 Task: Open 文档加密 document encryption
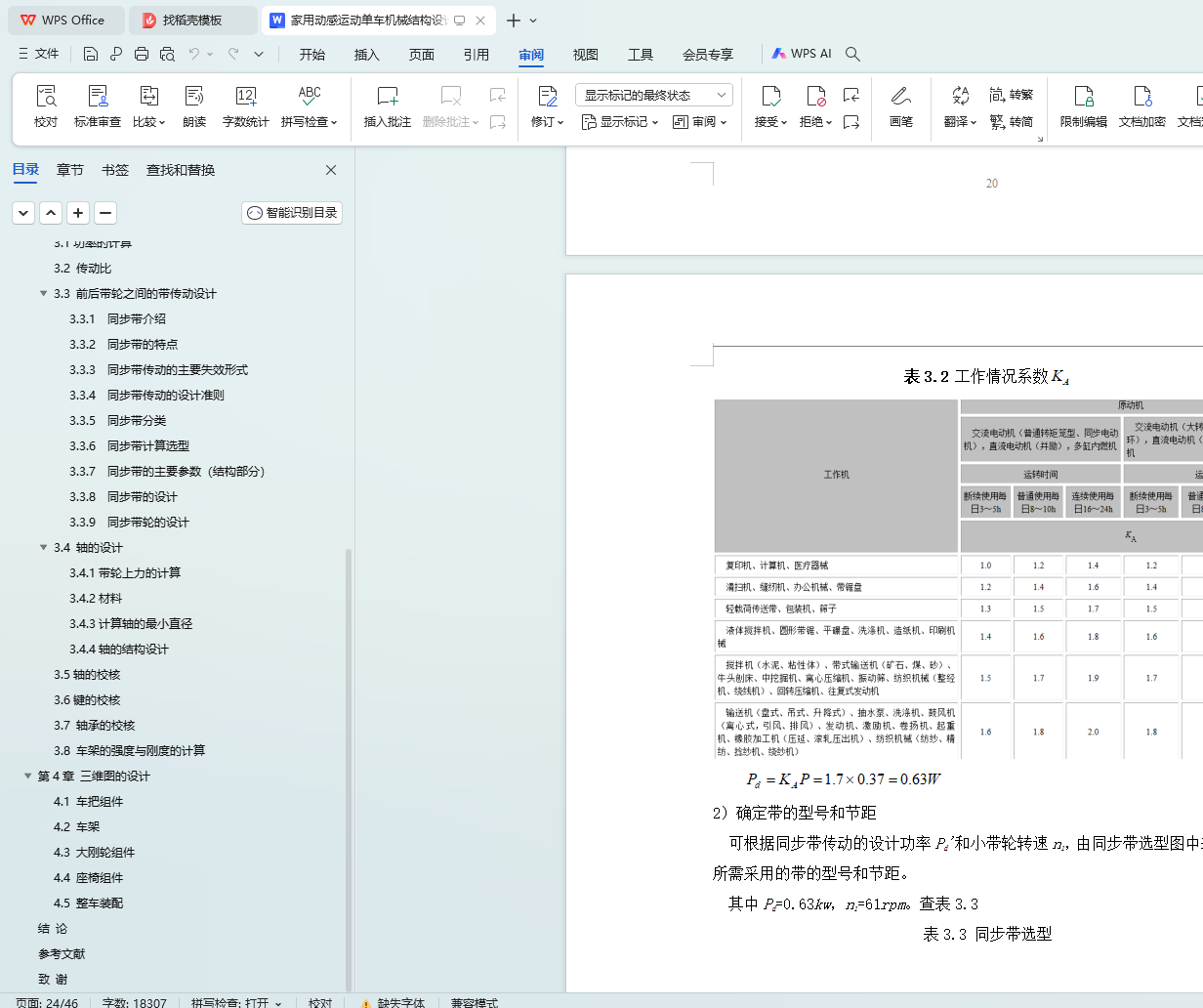(1142, 106)
